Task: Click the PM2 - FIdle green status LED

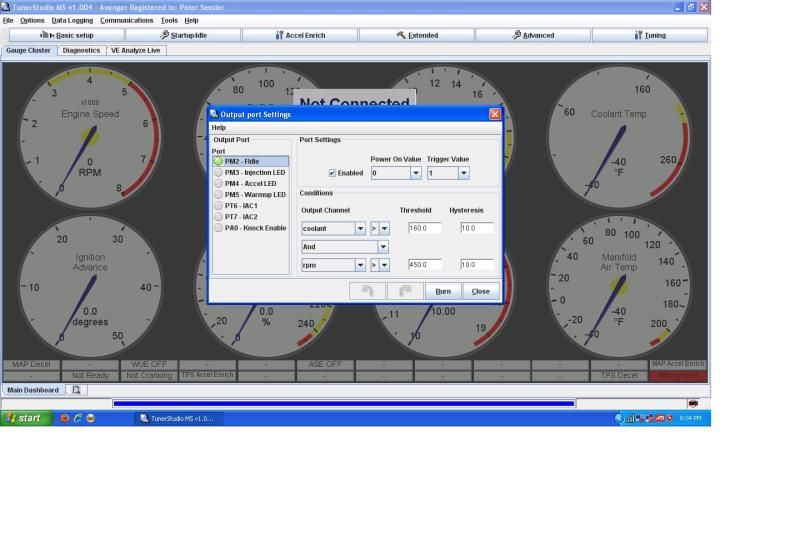Action: [x=218, y=161]
